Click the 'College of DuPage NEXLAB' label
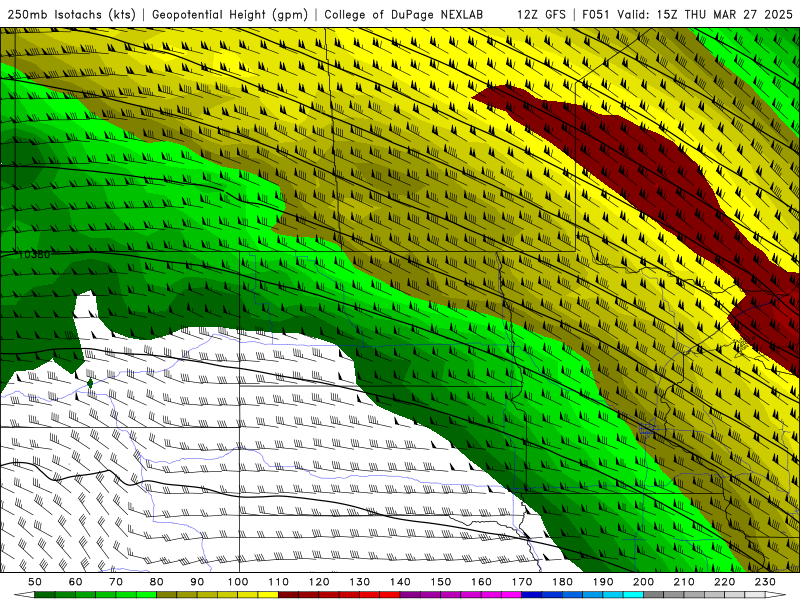Image resolution: width=800 pixels, height=600 pixels. 404,14
